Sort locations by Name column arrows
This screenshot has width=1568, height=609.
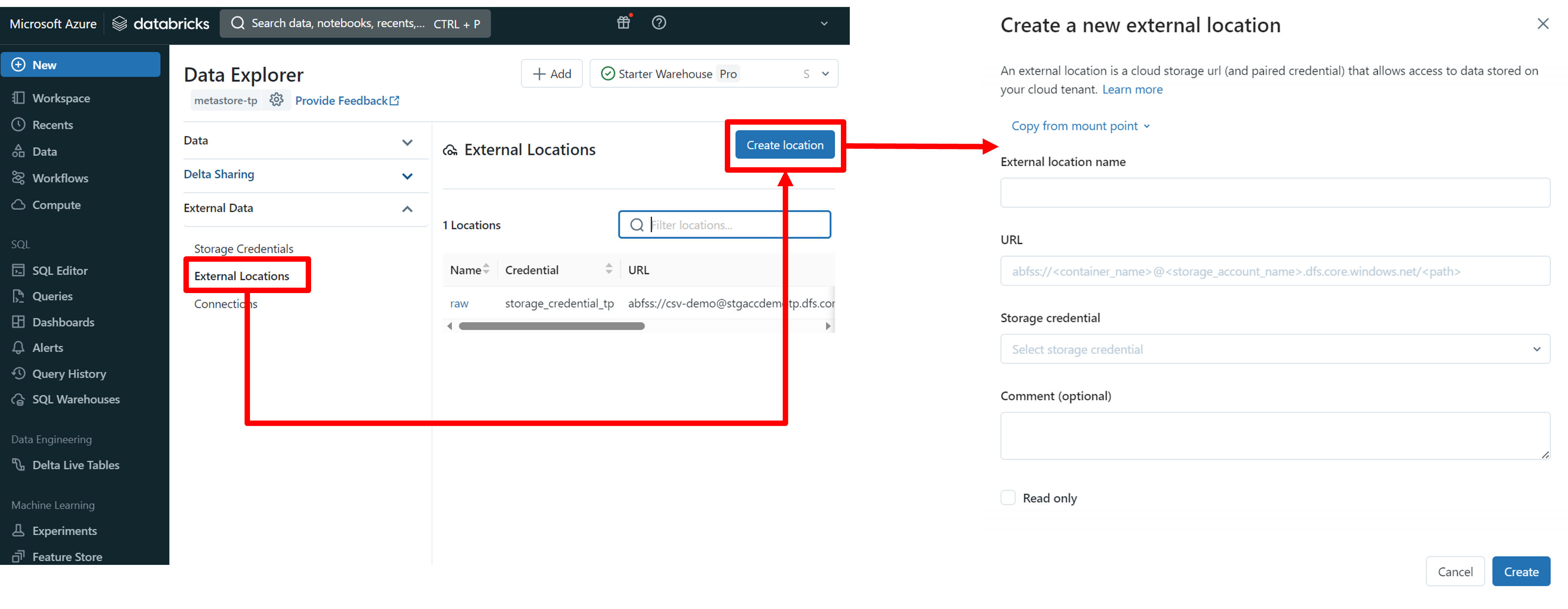point(486,269)
